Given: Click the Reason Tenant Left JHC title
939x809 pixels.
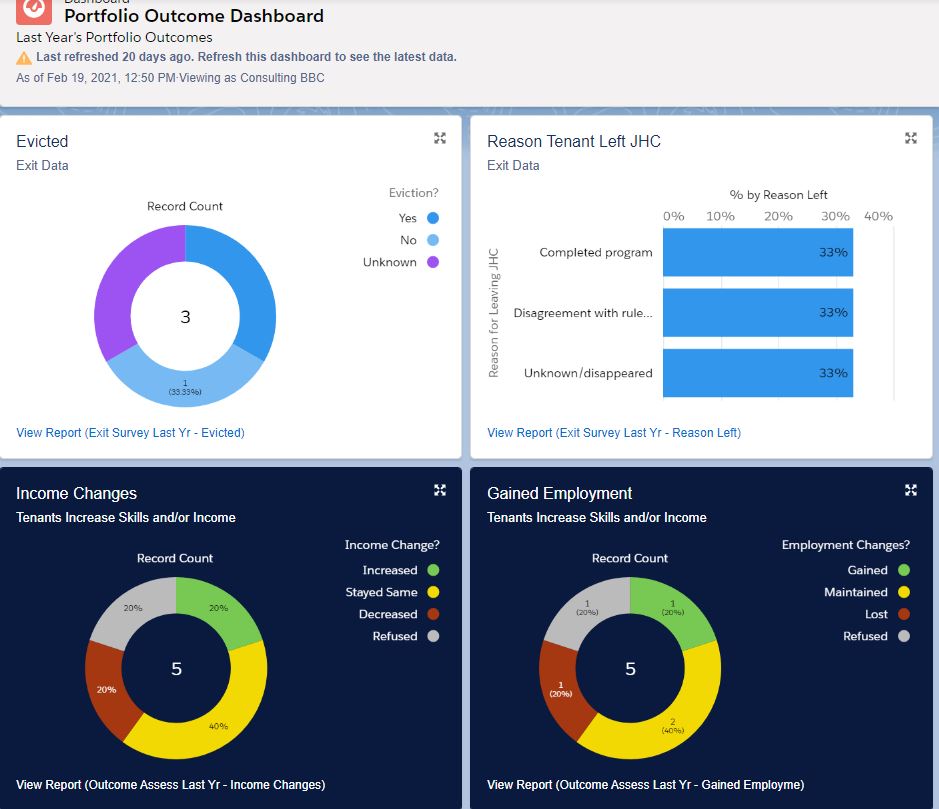Looking at the screenshot, I should pos(574,141).
